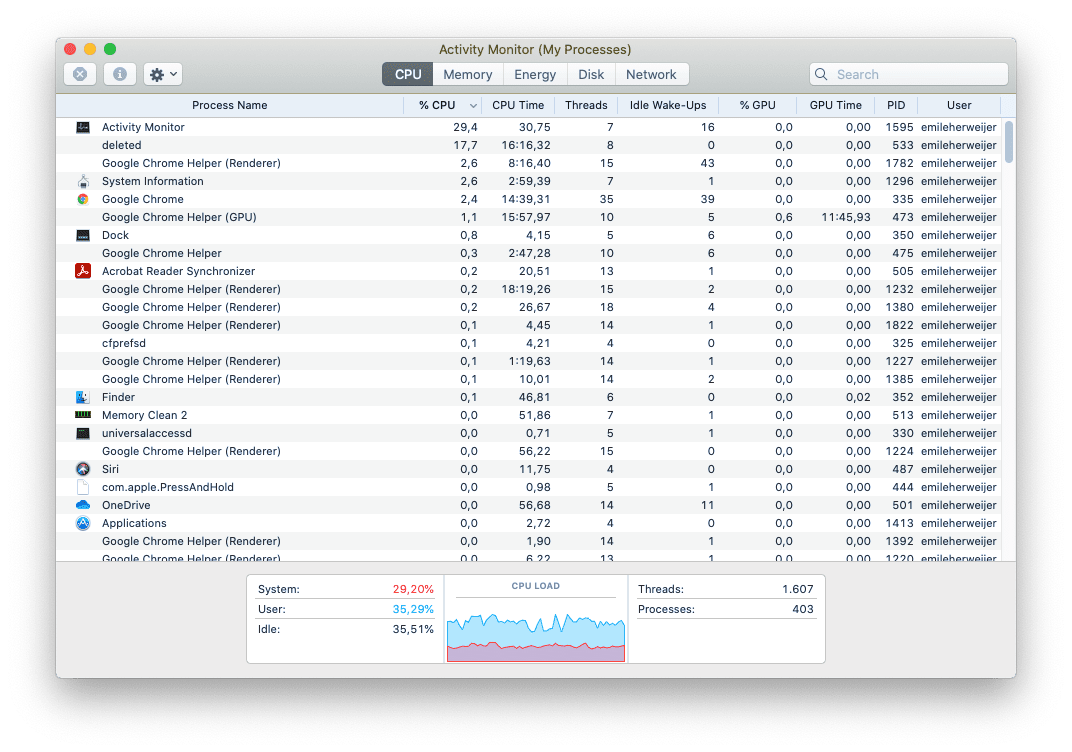
Task: Switch to the CPU tab
Action: (x=407, y=74)
